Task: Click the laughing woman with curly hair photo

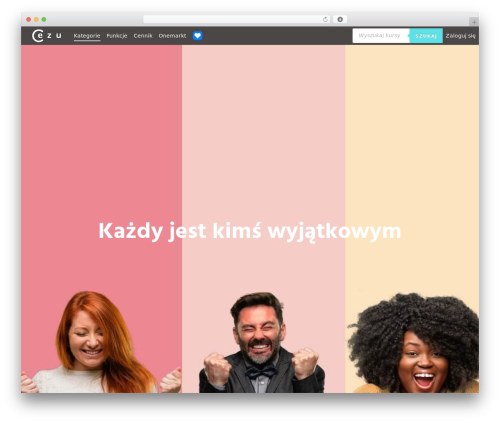Action: 413,343
